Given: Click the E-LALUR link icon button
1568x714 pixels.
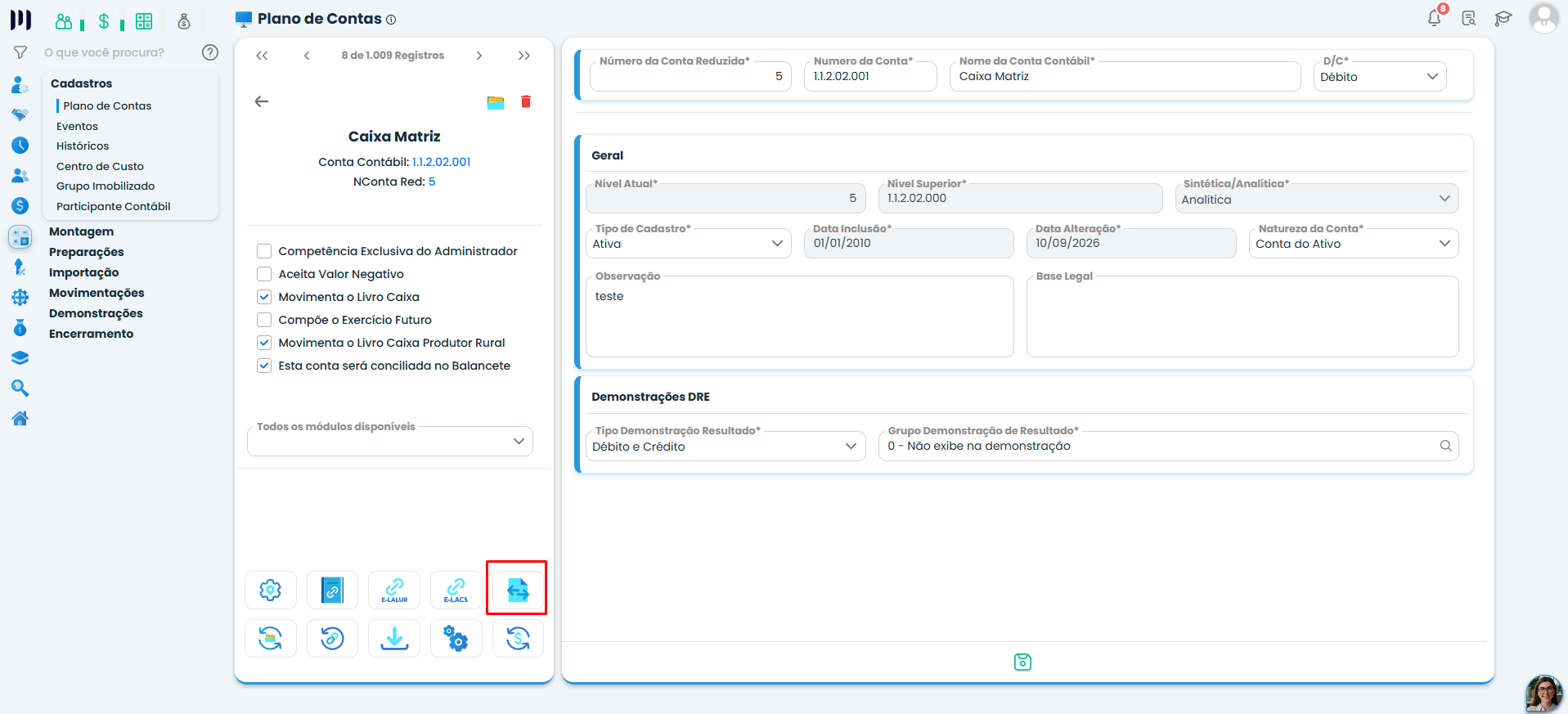Looking at the screenshot, I should coord(394,590).
